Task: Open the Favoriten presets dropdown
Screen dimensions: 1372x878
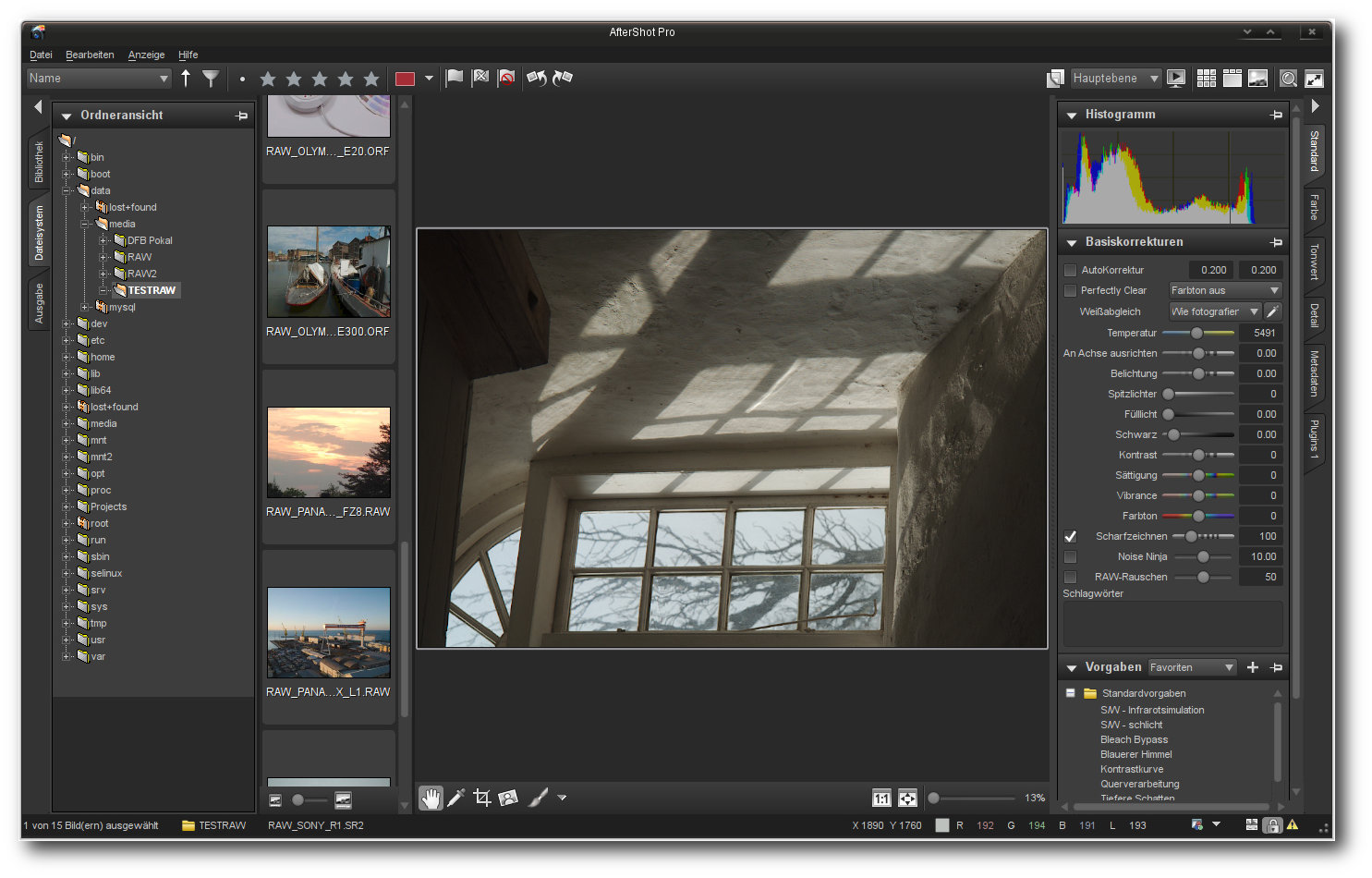Action: click(1192, 667)
